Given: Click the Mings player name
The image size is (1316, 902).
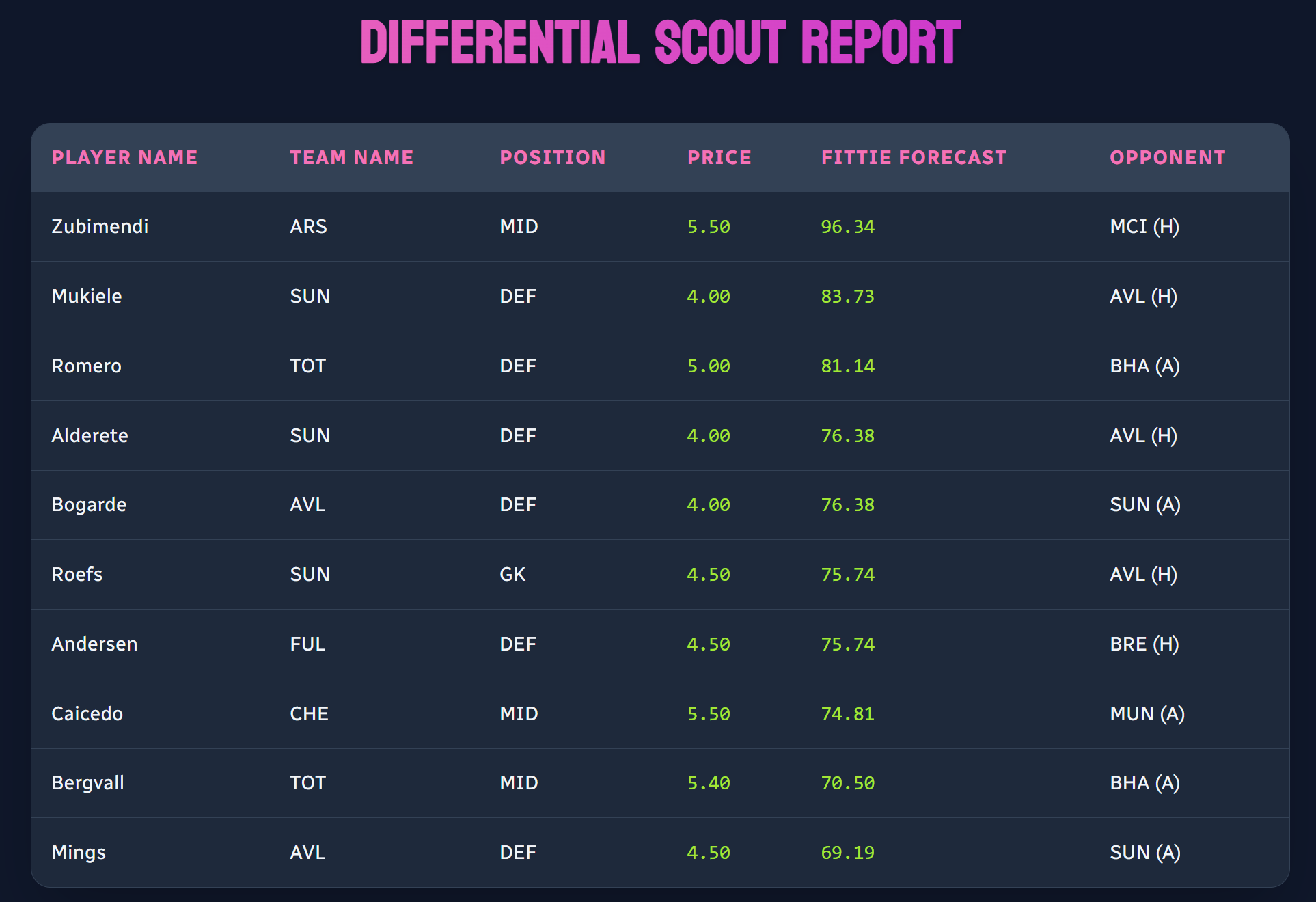Looking at the screenshot, I should pos(79,853).
